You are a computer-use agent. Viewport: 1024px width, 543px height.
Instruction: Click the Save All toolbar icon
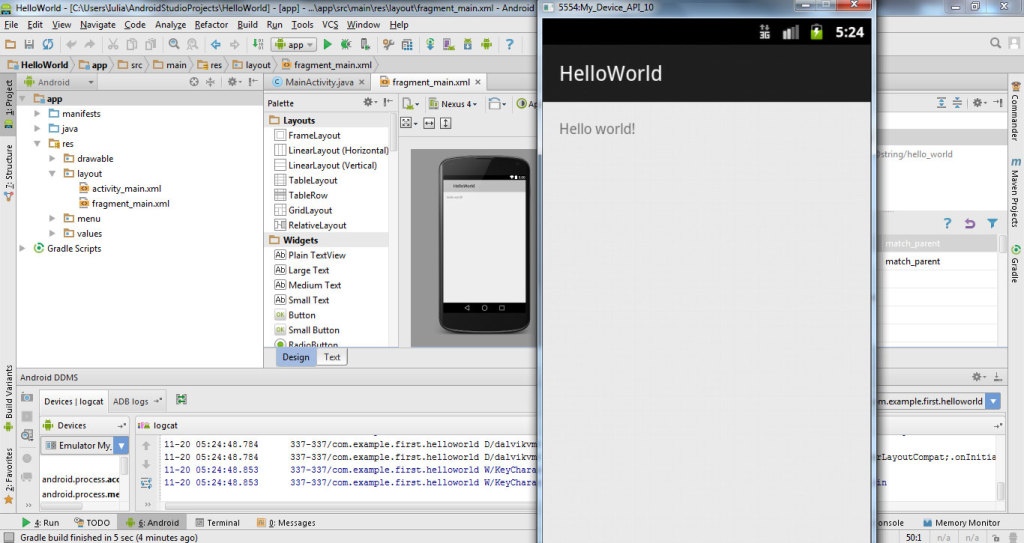(29, 44)
